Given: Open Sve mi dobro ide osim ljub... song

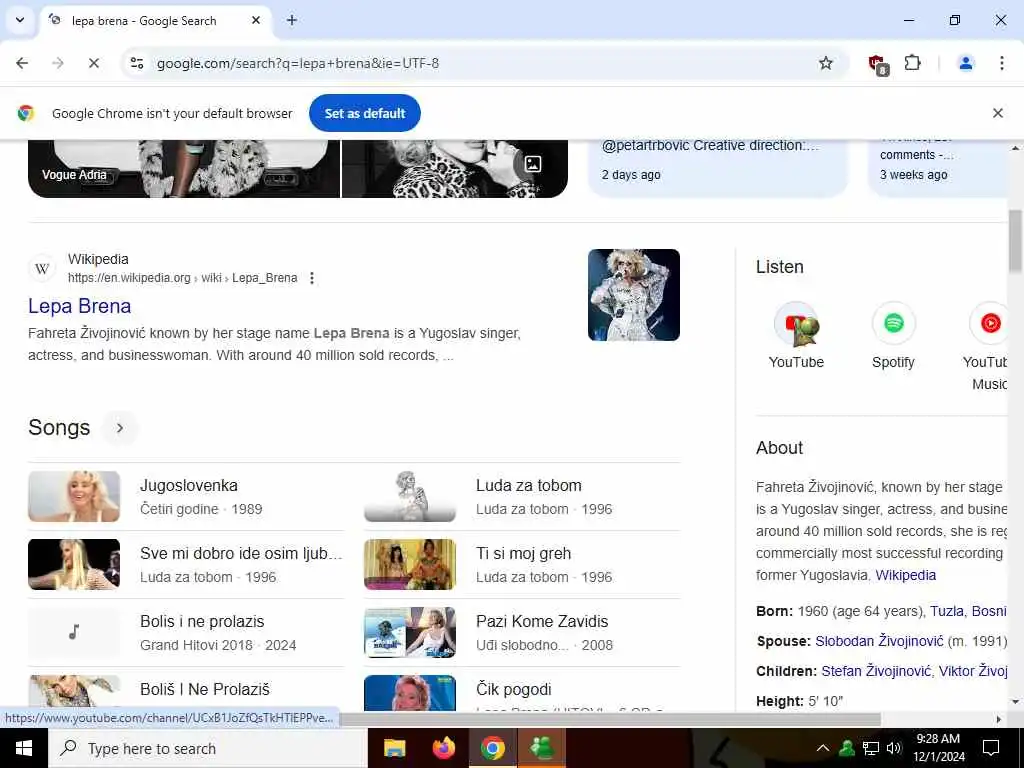Looking at the screenshot, I should (241, 553).
